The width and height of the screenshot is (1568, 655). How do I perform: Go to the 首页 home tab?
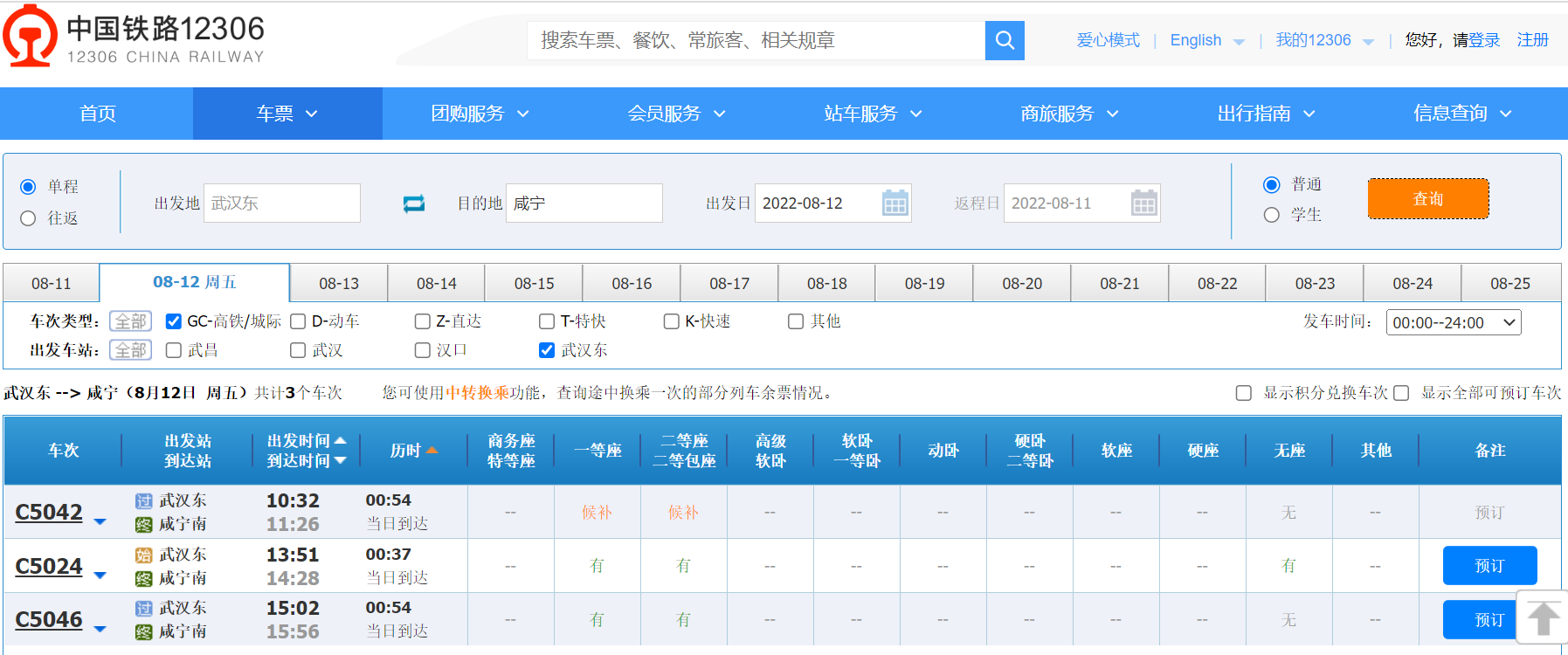click(97, 114)
